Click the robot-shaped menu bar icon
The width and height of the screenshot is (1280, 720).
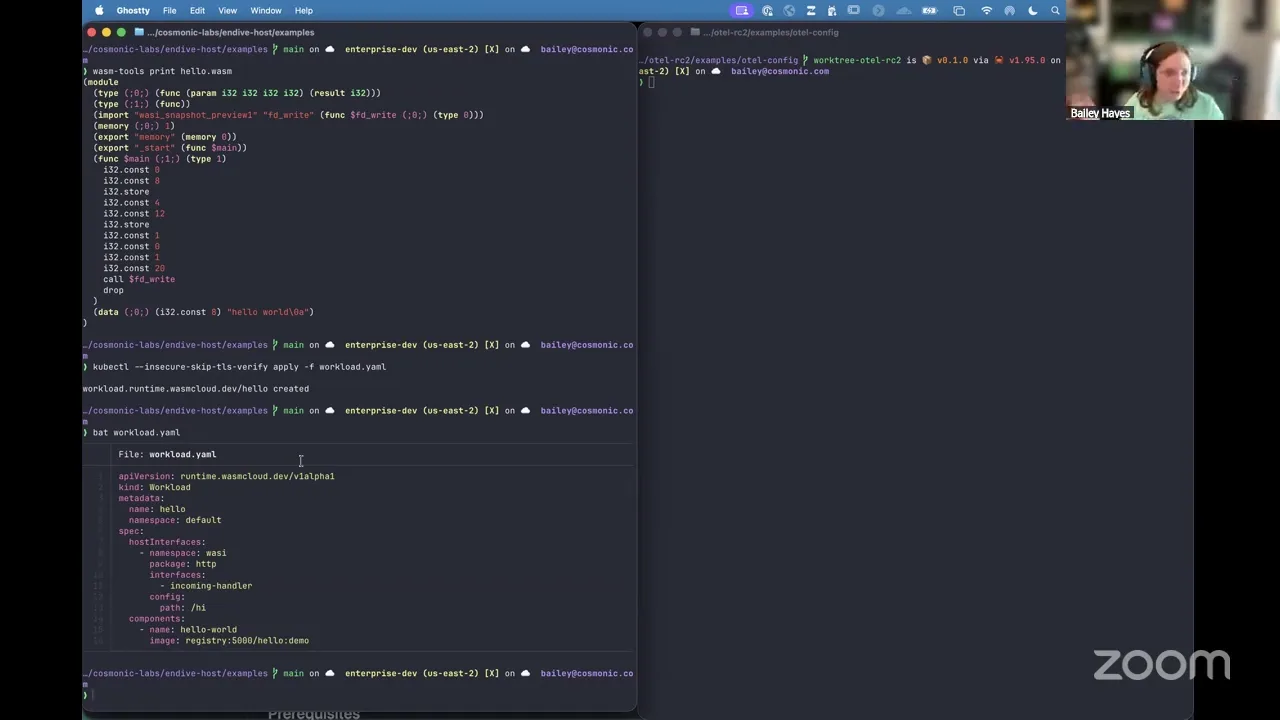pyautogui.click(x=831, y=10)
